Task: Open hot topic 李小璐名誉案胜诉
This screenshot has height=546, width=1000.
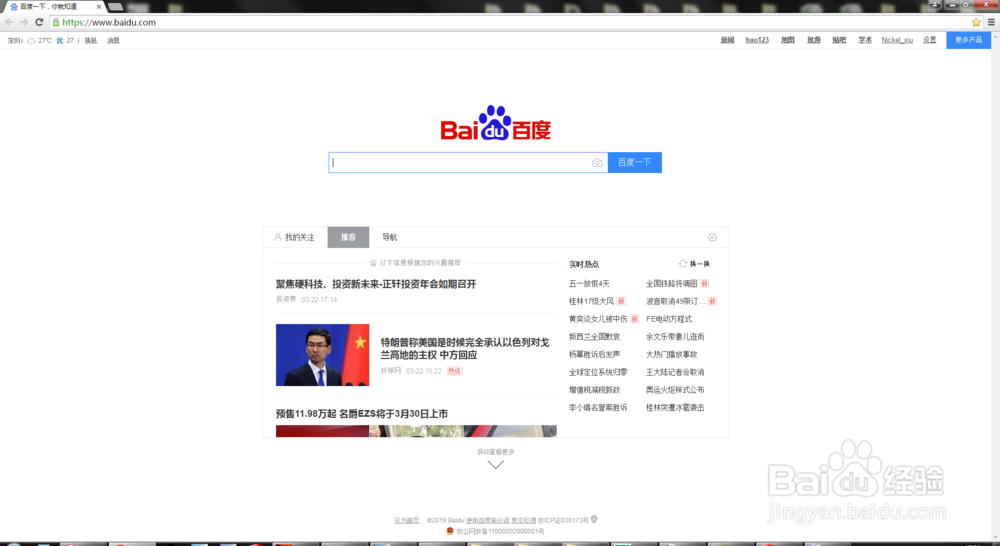Action: coord(598,408)
